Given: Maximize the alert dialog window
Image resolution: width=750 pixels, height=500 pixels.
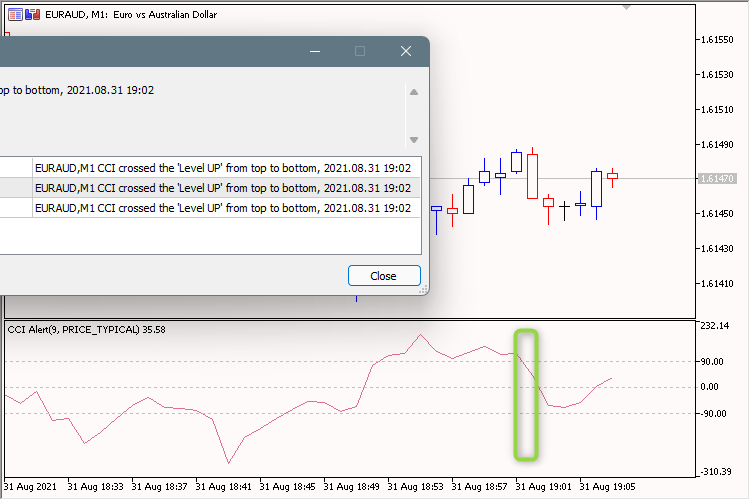Looking at the screenshot, I should 360,51.
